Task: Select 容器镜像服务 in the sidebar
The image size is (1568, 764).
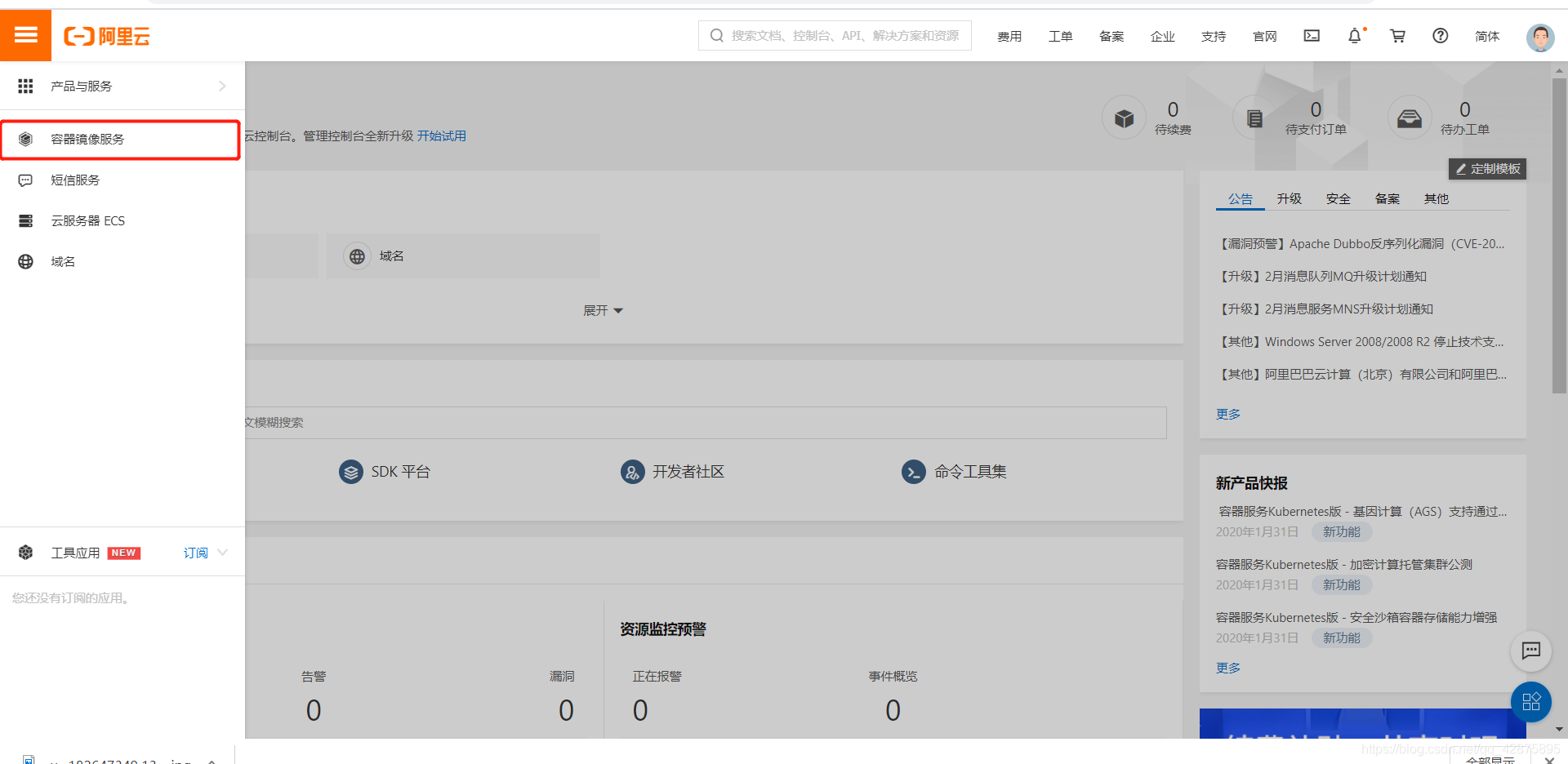Action: (120, 140)
